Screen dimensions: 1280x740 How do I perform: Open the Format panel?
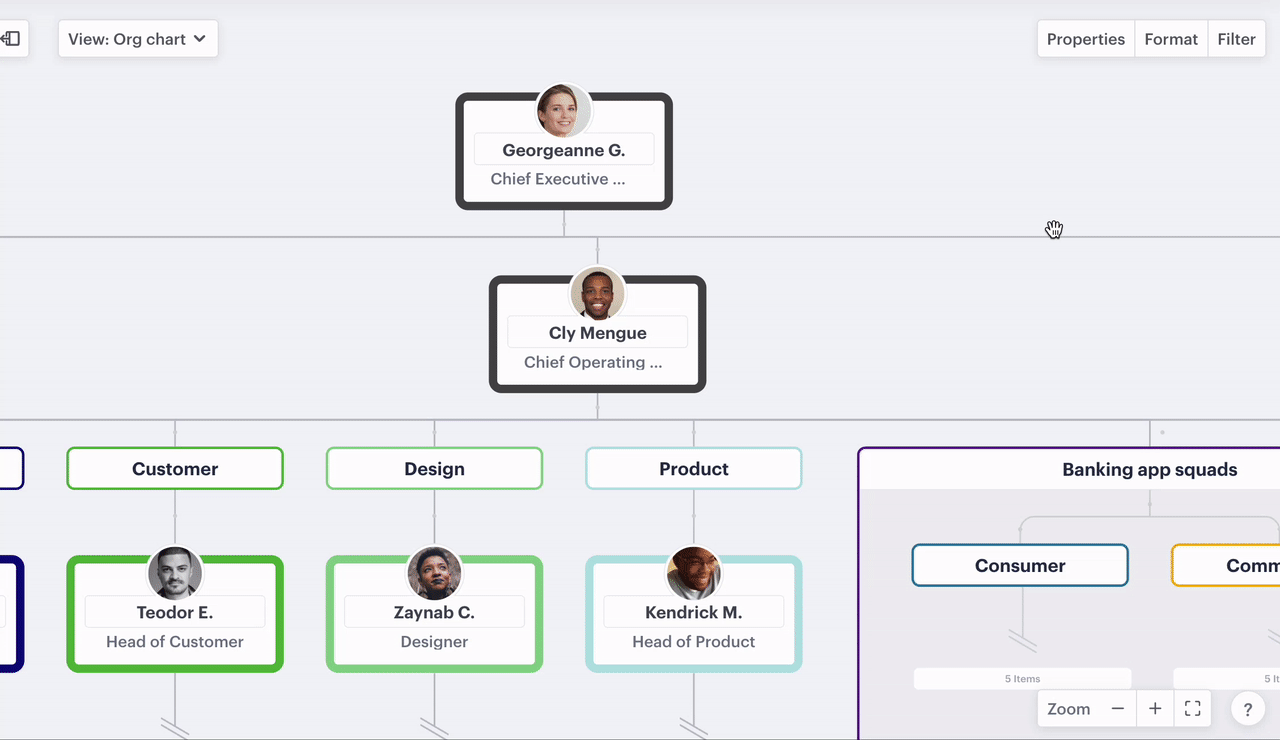coord(1170,39)
